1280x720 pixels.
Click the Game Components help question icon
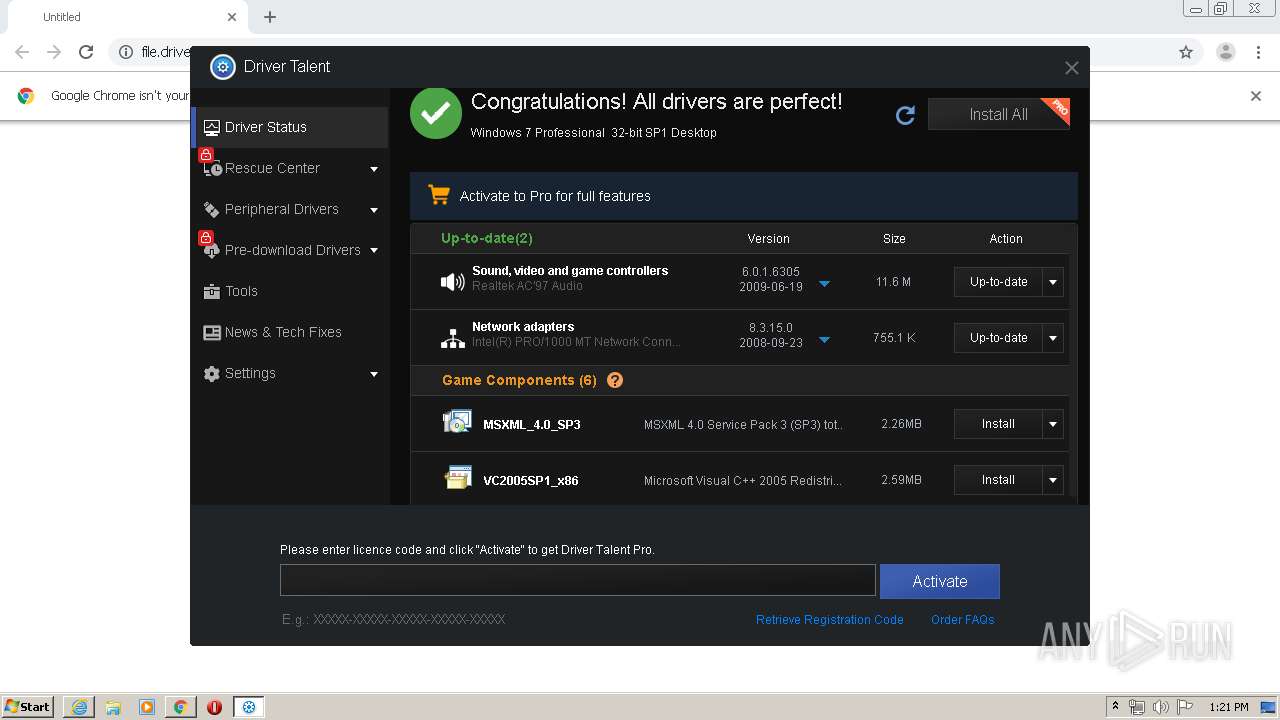[615, 380]
